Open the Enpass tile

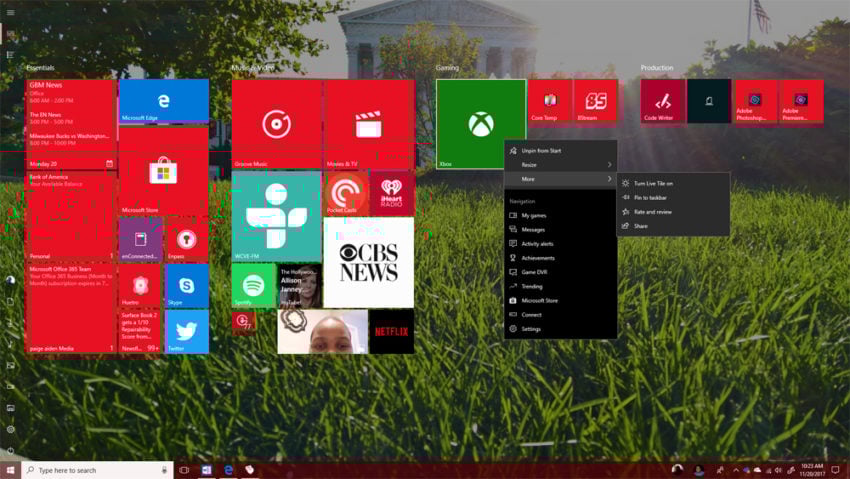186,240
